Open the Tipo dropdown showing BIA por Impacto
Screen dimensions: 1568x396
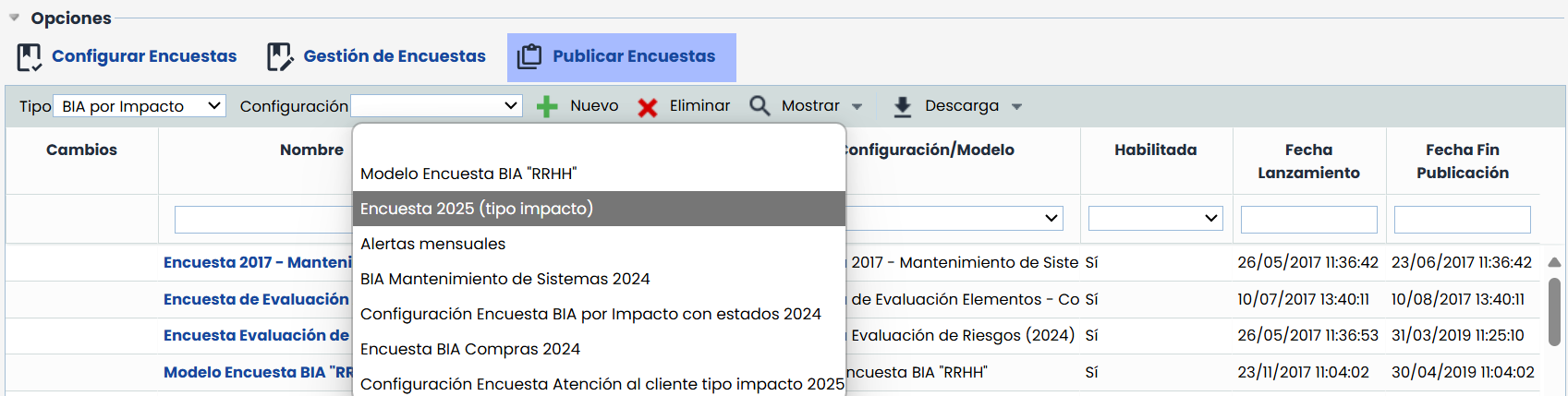[x=139, y=106]
